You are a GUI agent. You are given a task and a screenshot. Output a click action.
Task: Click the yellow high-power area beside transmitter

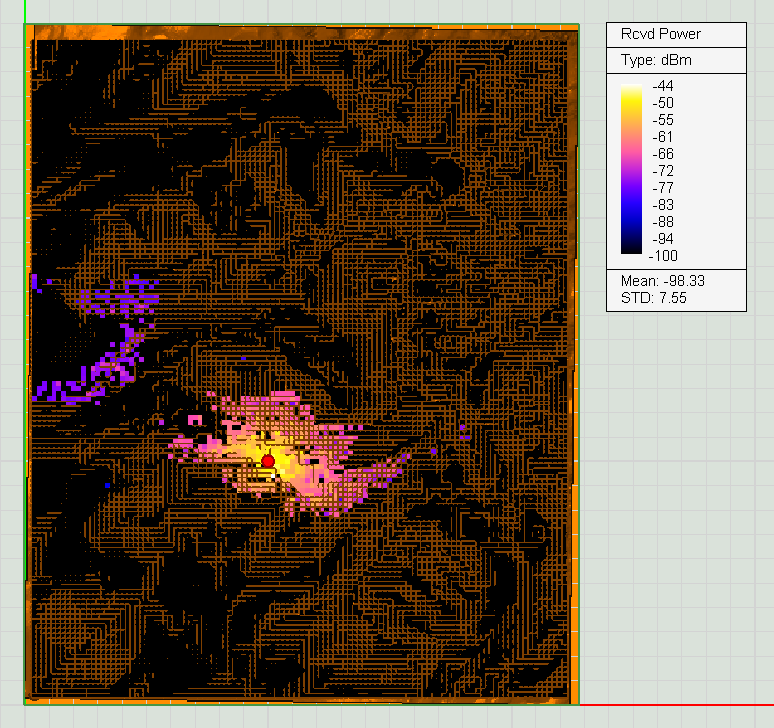pyautogui.click(x=280, y=462)
